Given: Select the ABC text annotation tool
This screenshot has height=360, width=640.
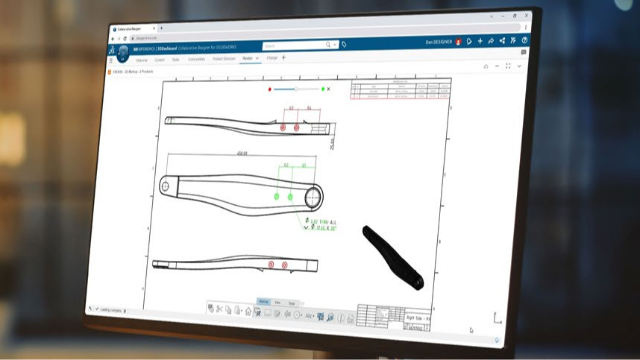Looking at the screenshot, I should click(309, 316).
